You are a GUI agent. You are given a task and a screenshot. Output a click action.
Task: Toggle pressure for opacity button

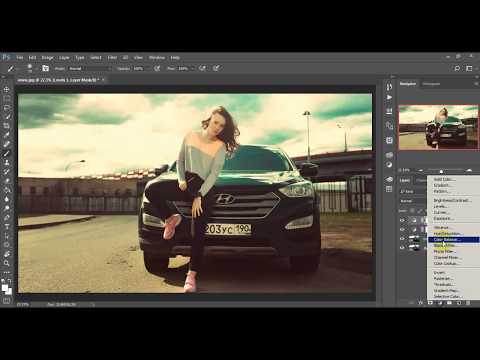click(x=157, y=68)
